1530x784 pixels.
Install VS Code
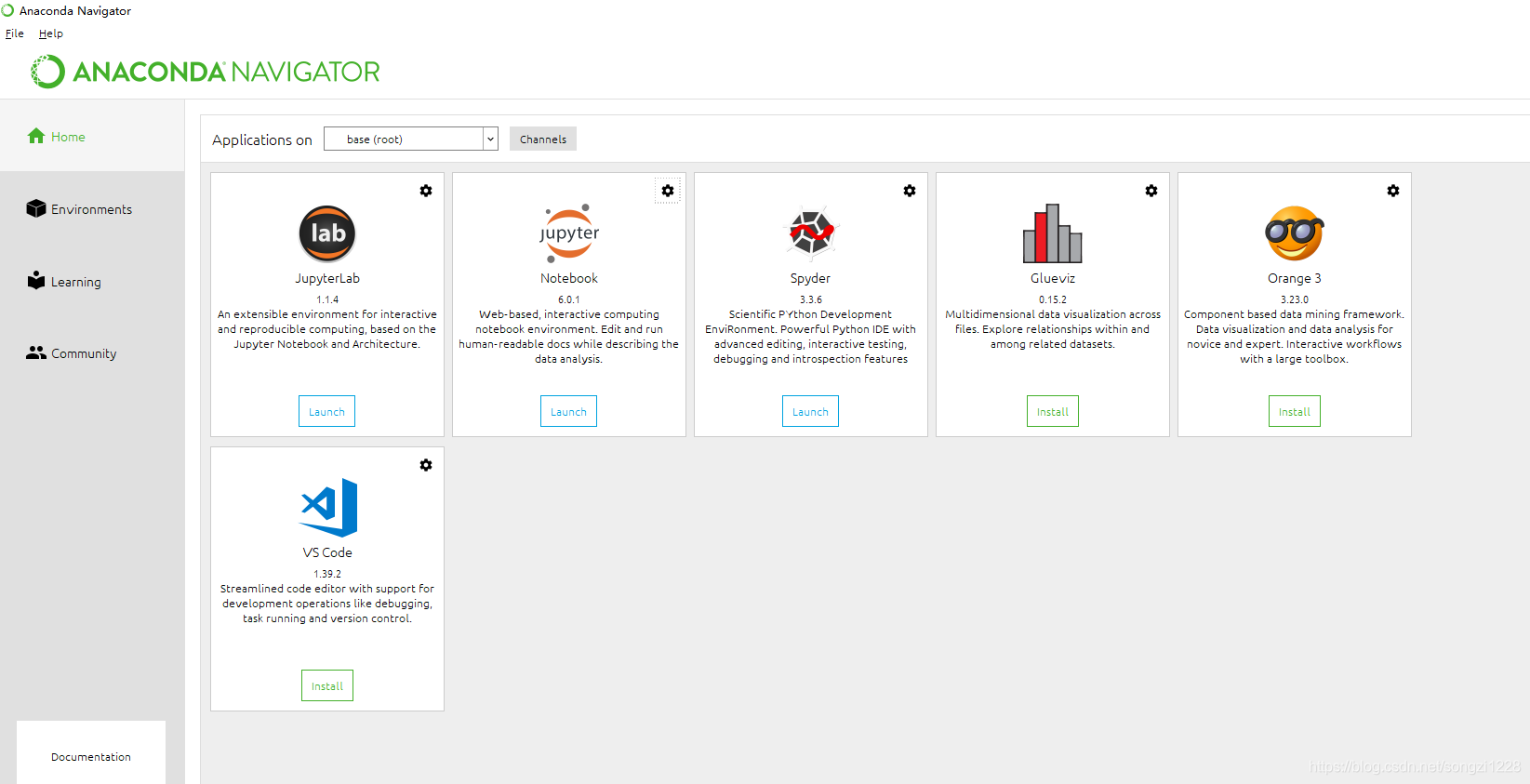tap(327, 685)
